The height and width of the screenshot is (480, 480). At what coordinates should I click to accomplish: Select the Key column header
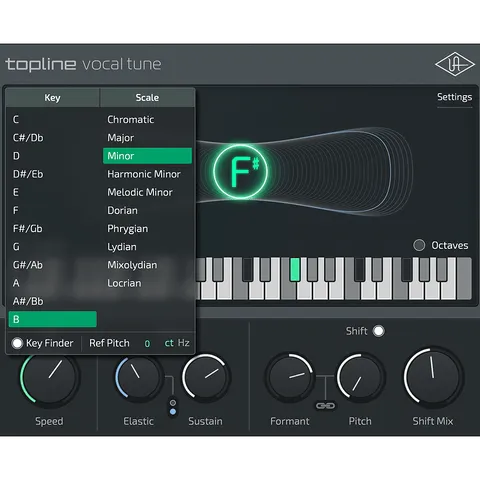click(52, 97)
